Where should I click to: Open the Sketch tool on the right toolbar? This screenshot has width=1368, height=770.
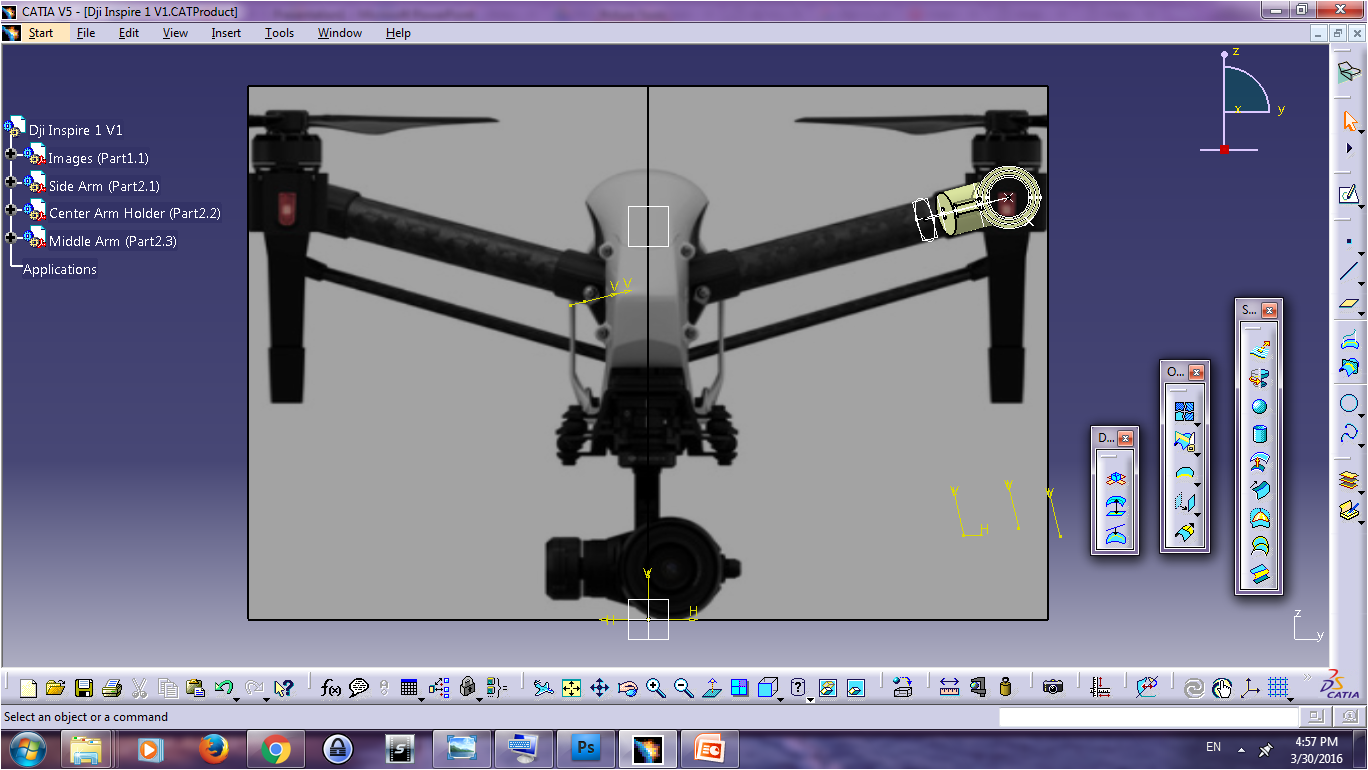click(x=1346, y=195)
